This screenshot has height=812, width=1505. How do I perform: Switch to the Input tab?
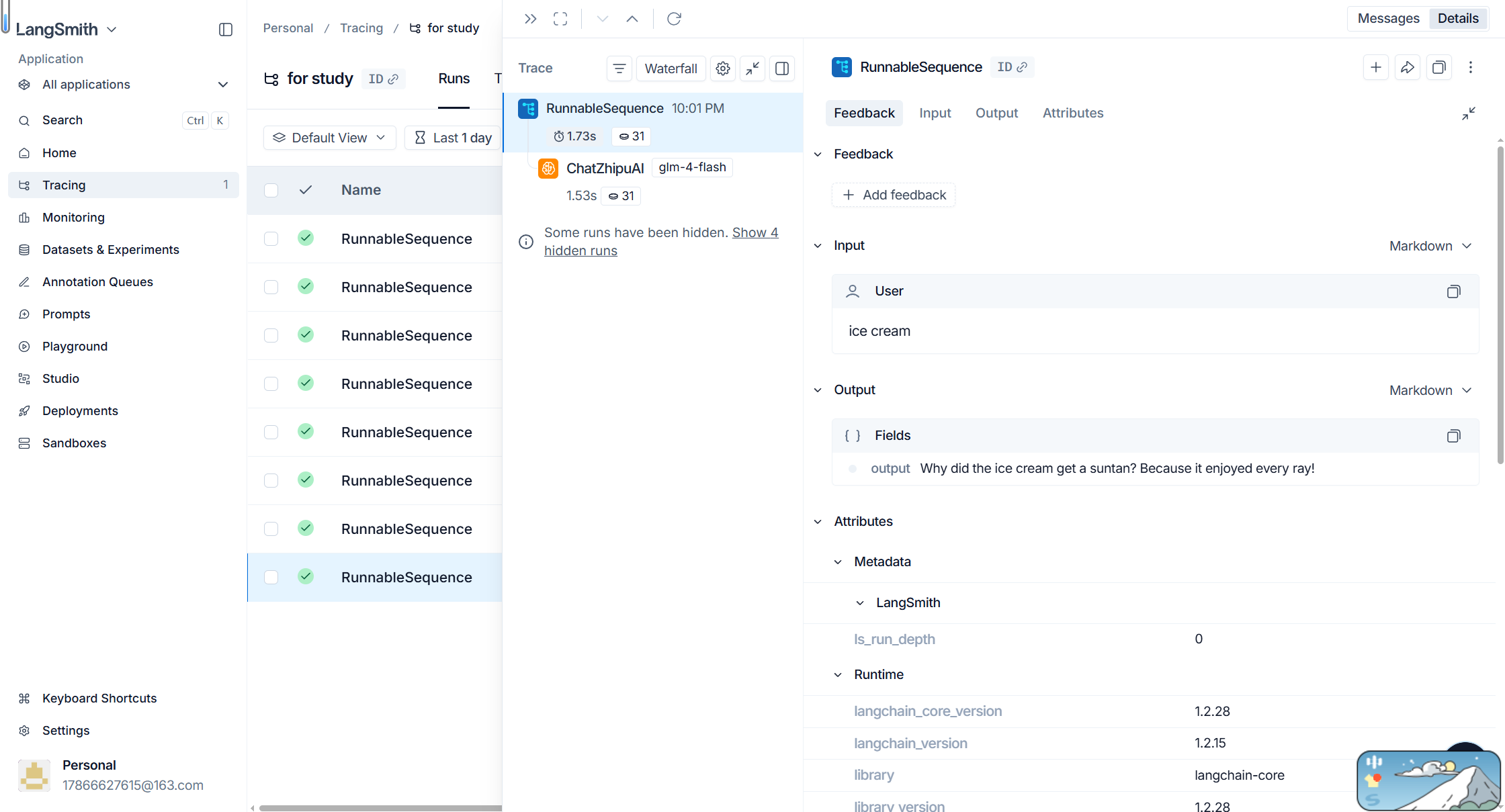point(935,114)
